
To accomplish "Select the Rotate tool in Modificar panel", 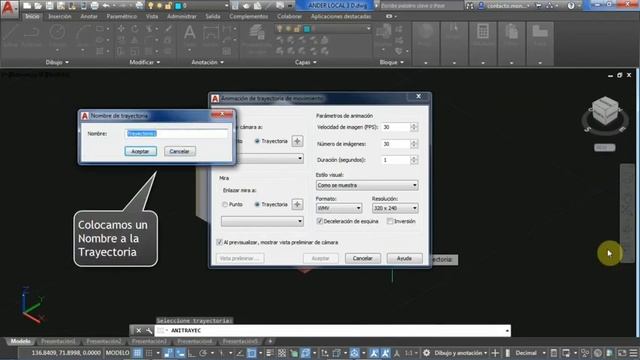I will click(135, 29).
